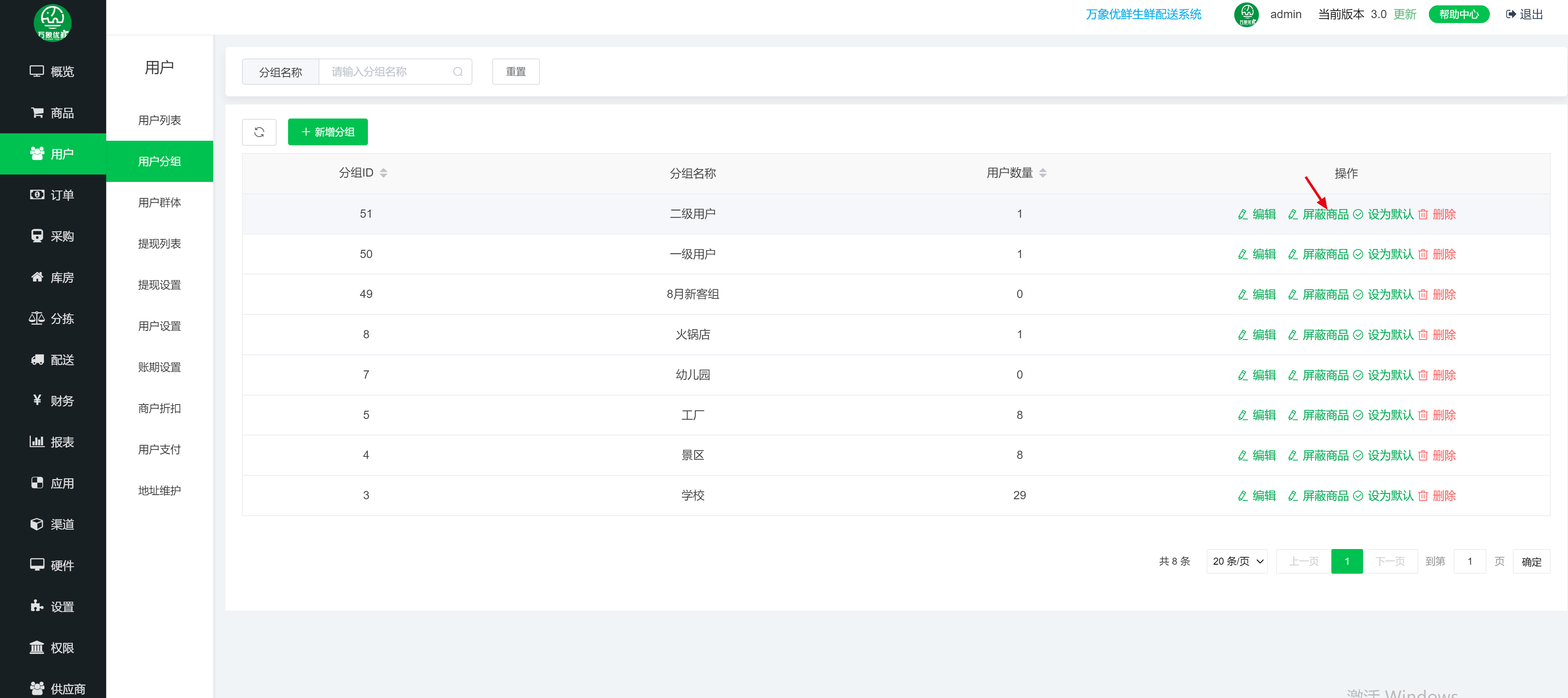Select 用户分组 submenu item
This screenshot has height=698, width=1568.
(160, 161)
